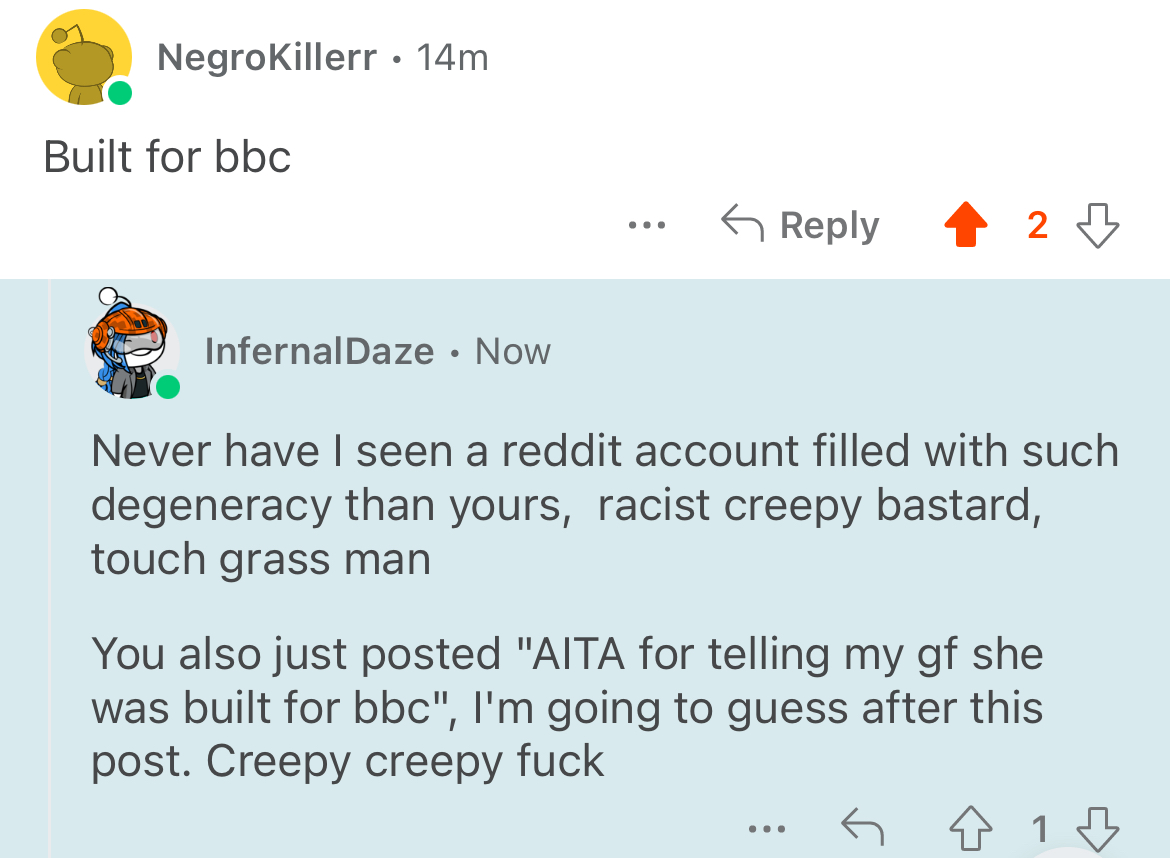1170x858 pixels.
Task: Remove the orange upvote on the top comment
Action: pyautogui.click(x=966, y=225)
